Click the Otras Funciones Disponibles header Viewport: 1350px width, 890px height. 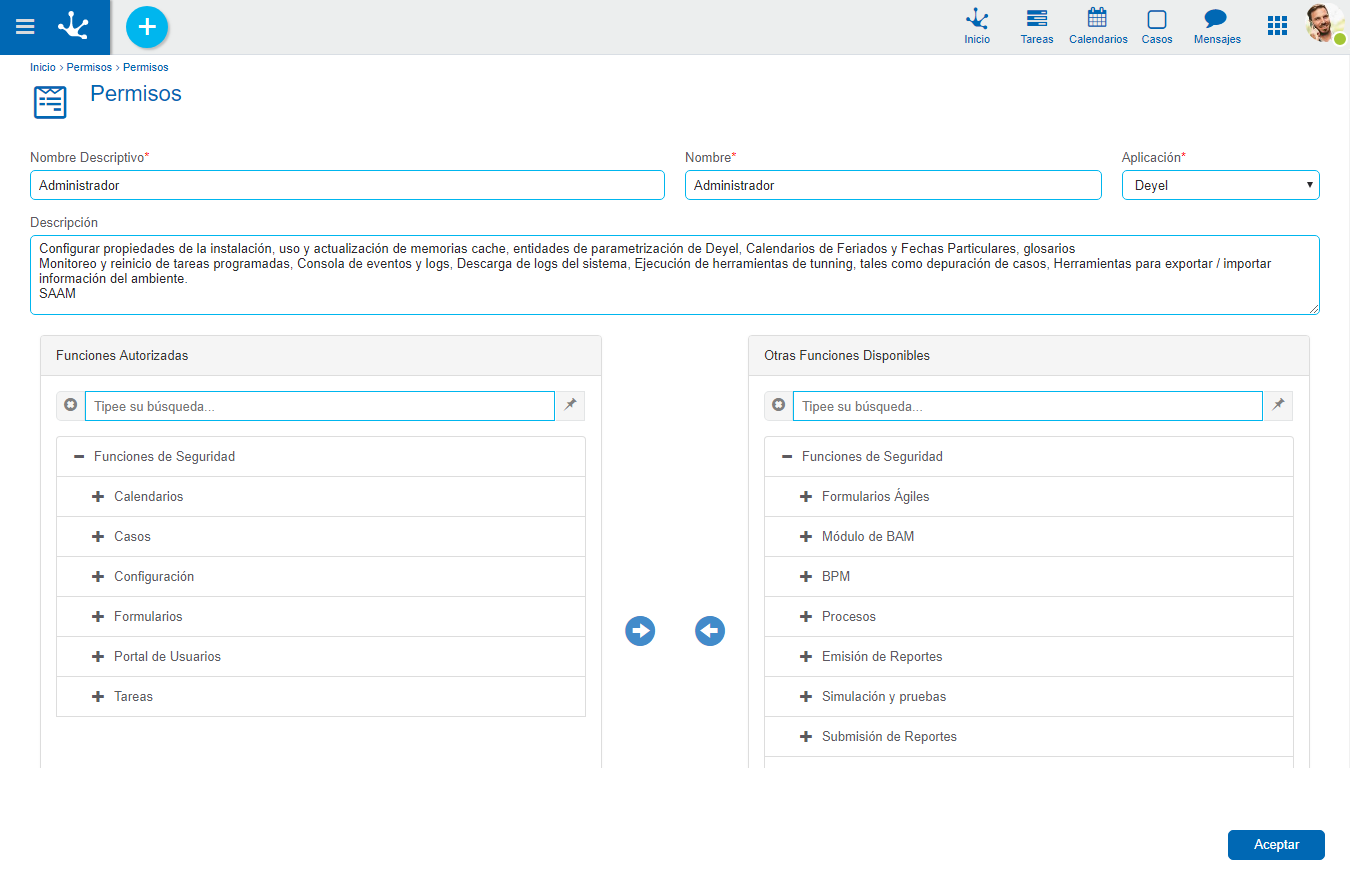tap(1029, 356)
